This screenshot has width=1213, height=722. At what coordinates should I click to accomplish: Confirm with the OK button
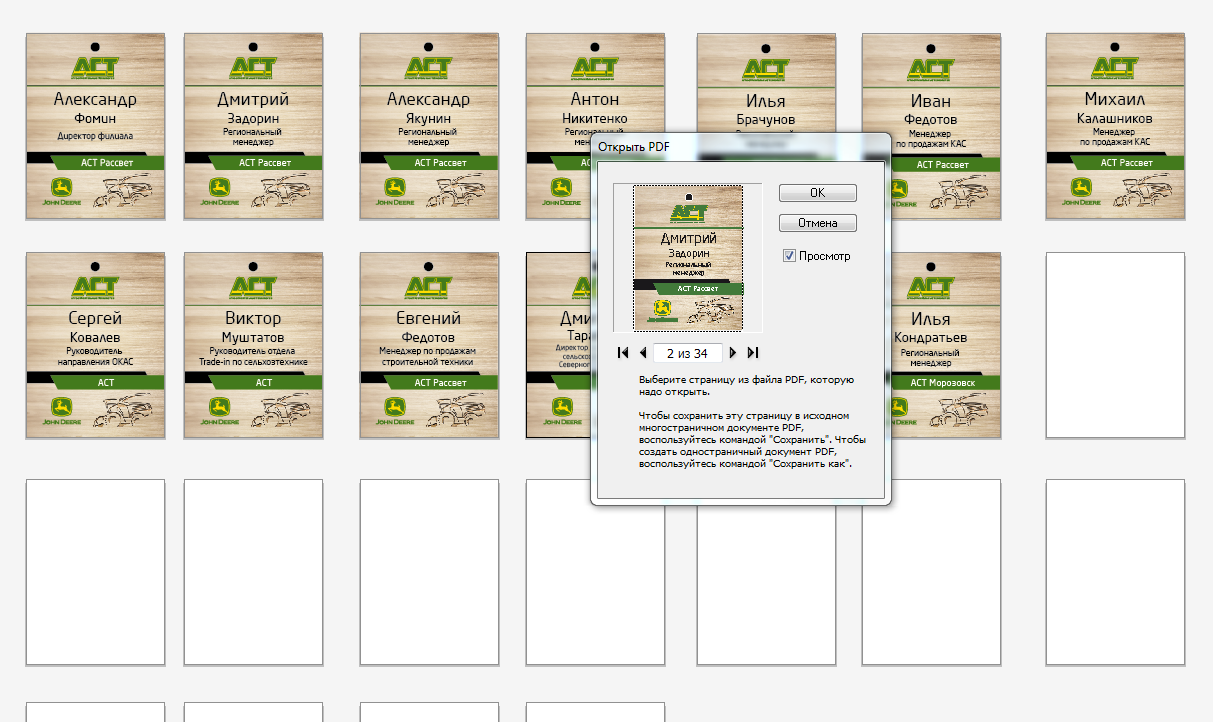click(x=817, y=193)
